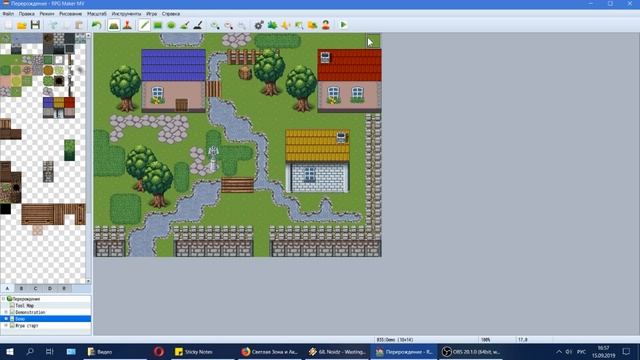Click the yellow-roofed house on the map
The width and height of the screenshot is (640, 360).
coord(317,161)
